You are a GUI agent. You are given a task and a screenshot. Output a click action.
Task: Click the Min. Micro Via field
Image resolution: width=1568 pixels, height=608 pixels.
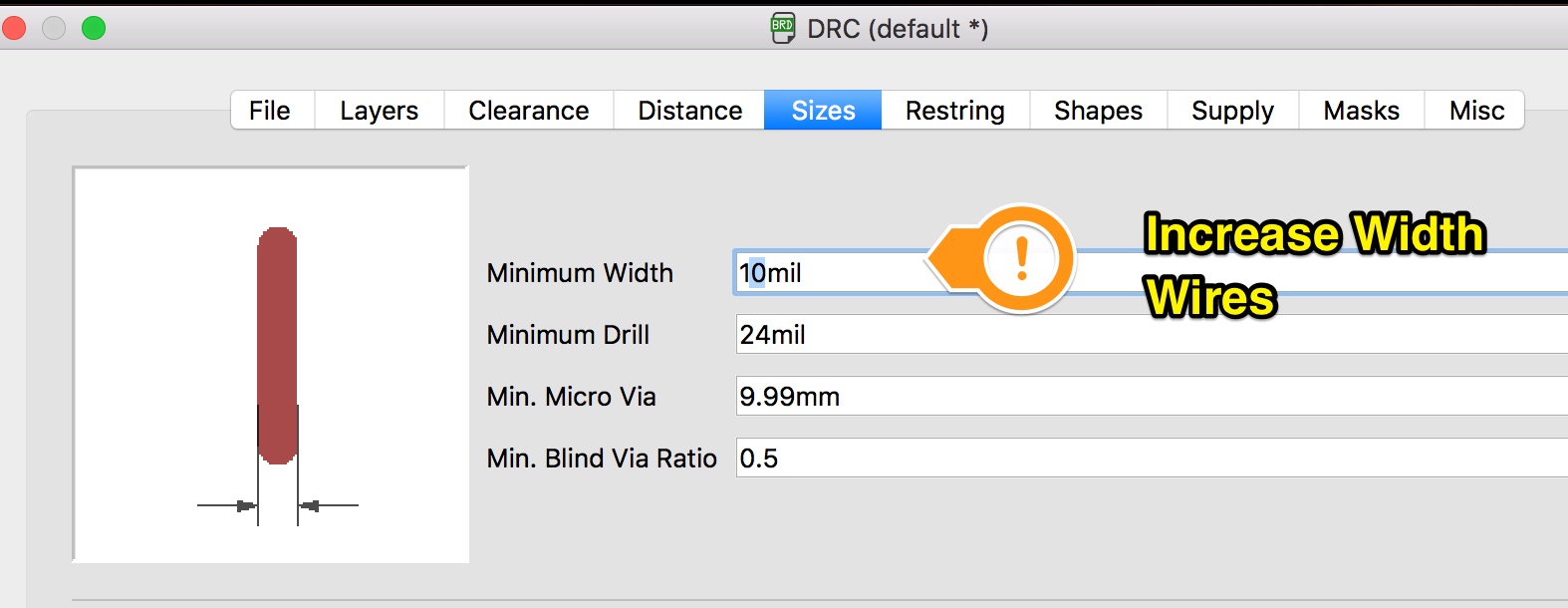(1146, 397)
